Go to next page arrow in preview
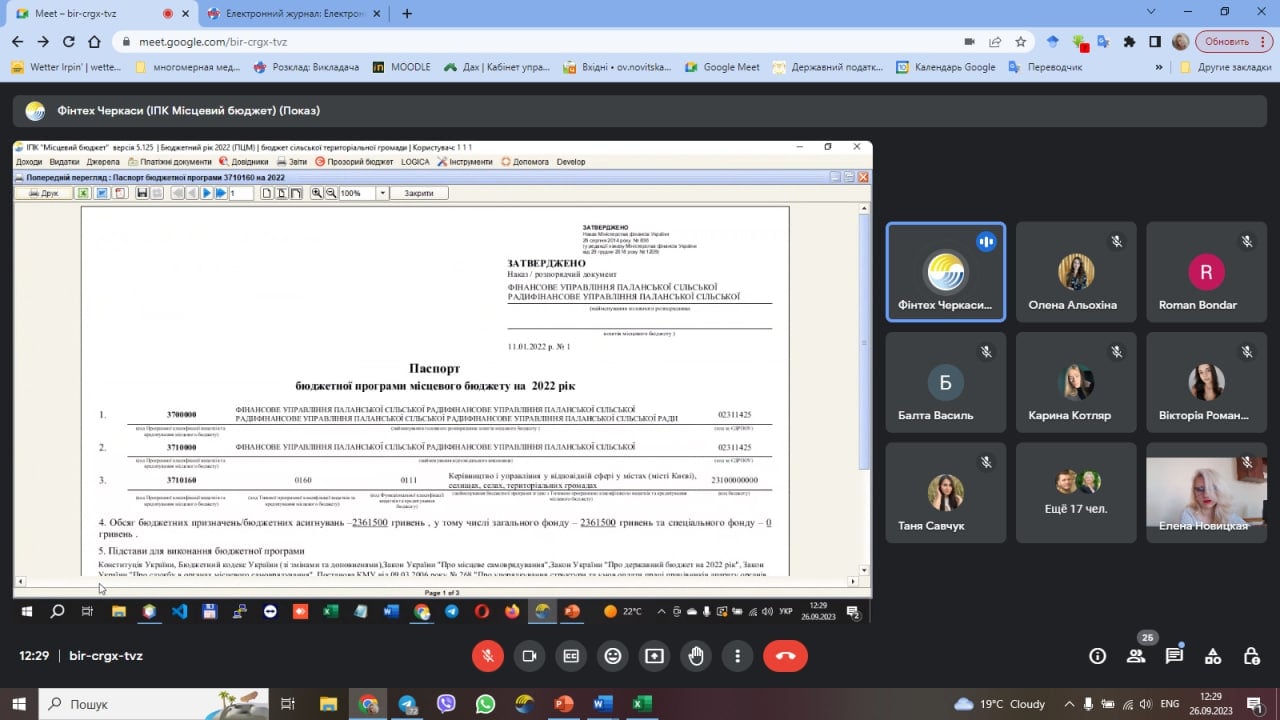Screen dimensions: 1280x720 click(207, 193)
